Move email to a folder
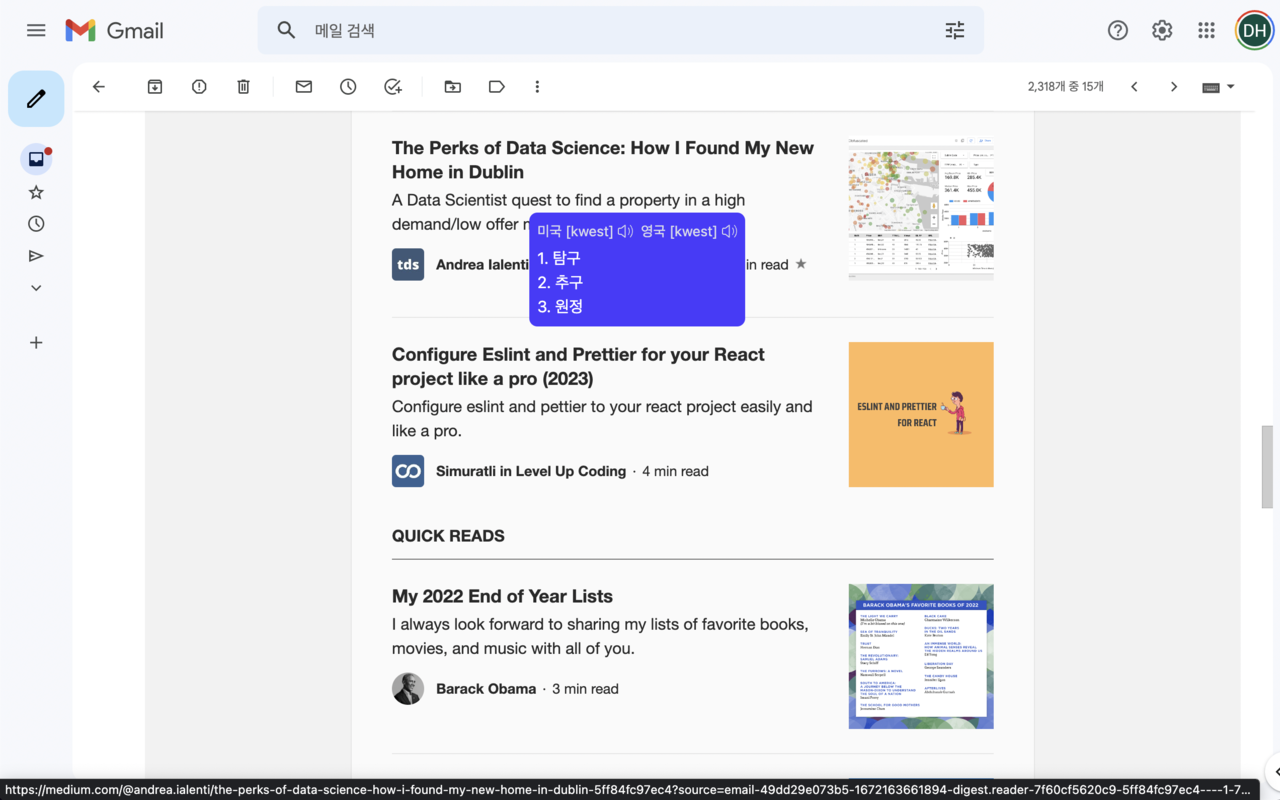The width and height of the screenshot is (1280, 800). (453, 87)
